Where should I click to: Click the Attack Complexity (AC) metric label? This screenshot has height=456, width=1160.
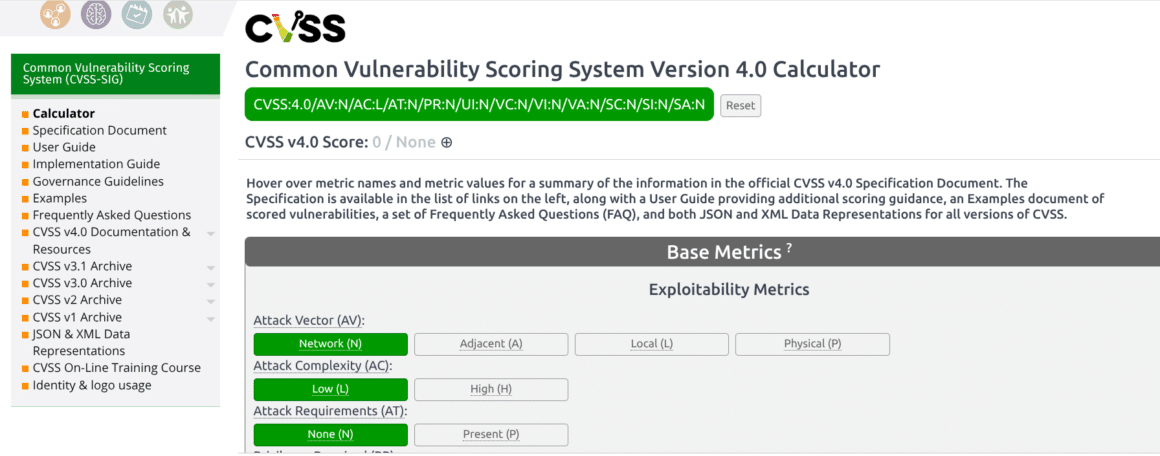(x=323, y=366)
